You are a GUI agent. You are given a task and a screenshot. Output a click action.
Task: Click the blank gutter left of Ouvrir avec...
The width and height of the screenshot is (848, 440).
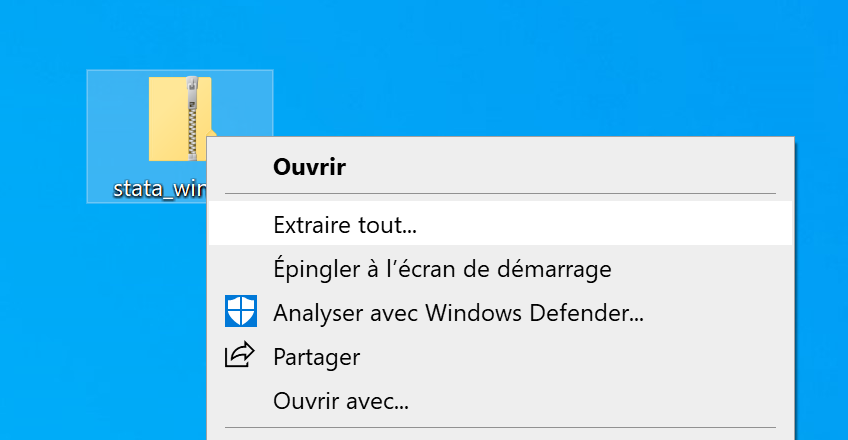point(240,402)
